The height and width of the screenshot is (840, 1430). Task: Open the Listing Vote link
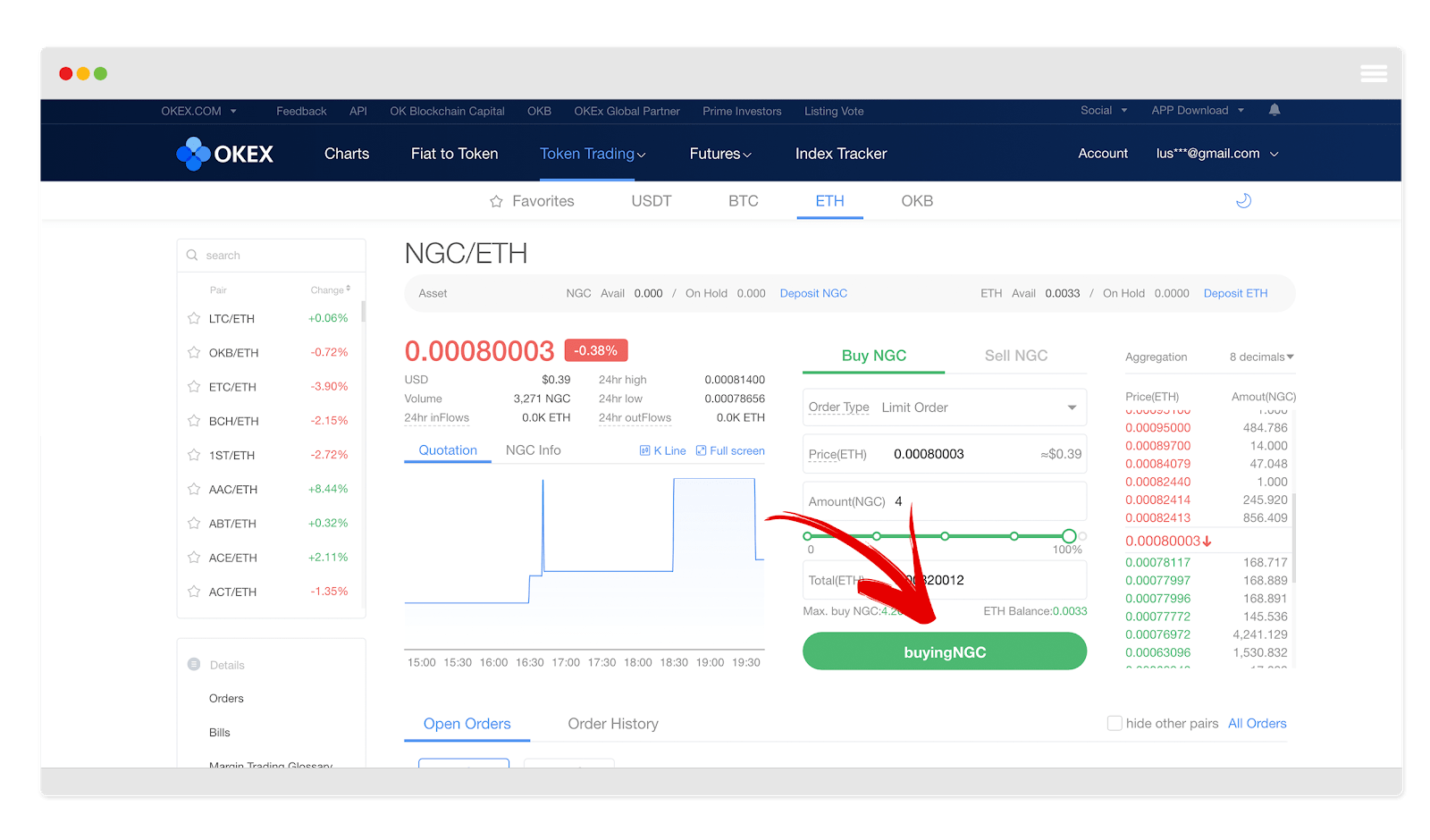pyautogui.click(x=834, y=112)
